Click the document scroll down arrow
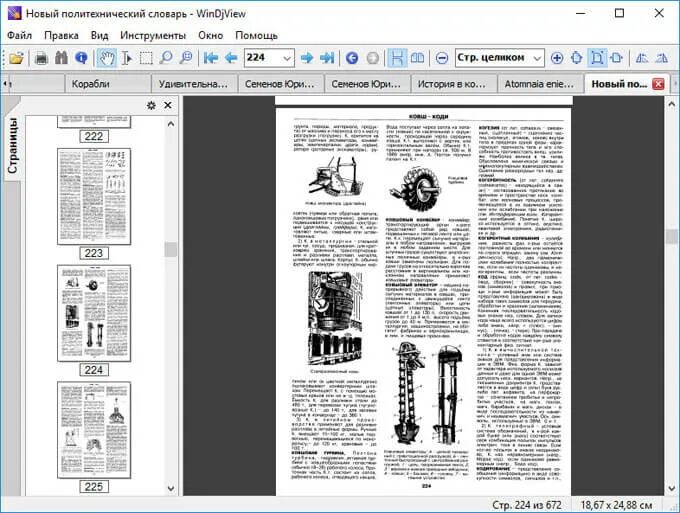680x513 pixels. tap(672, 489)
